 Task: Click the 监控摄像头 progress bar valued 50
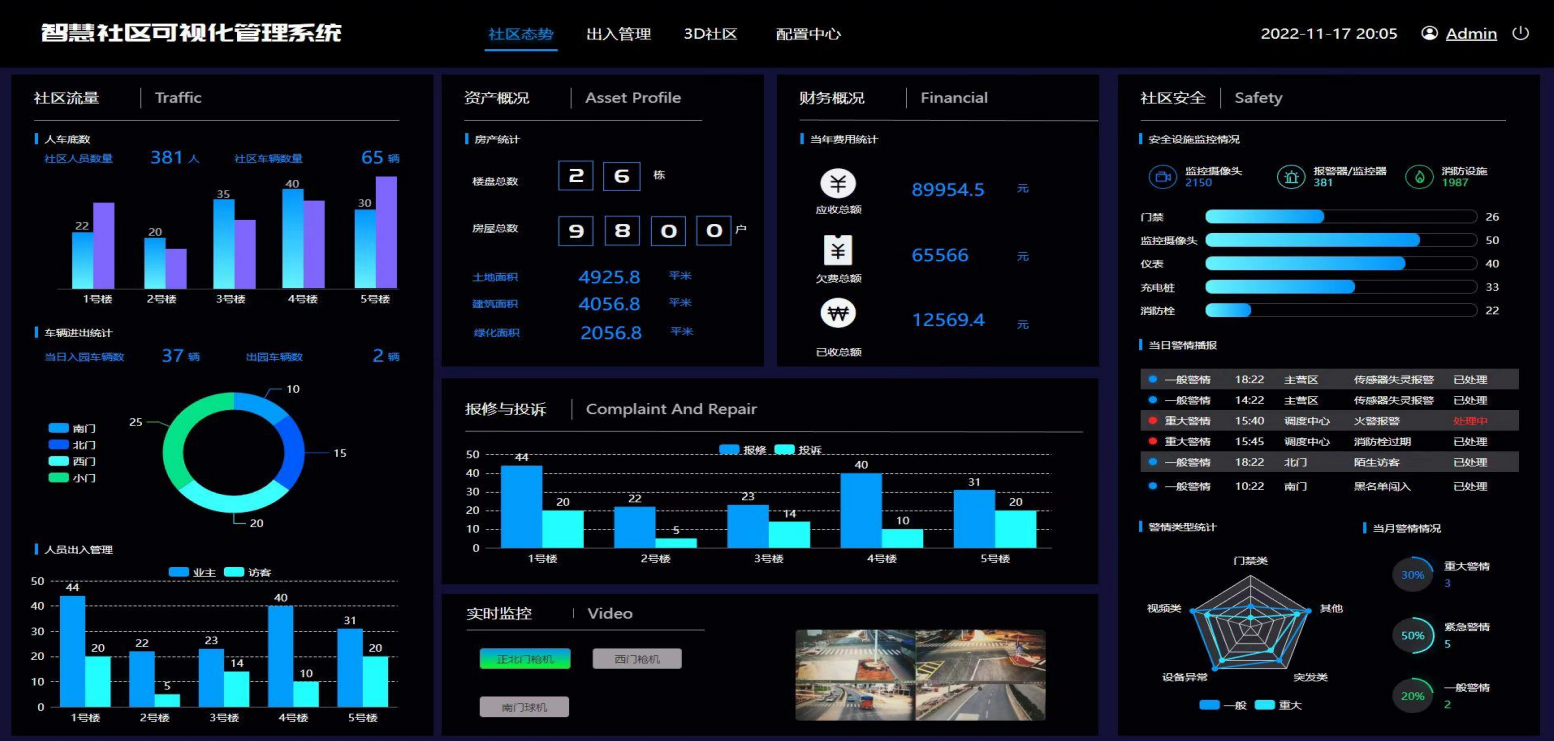1341,240
